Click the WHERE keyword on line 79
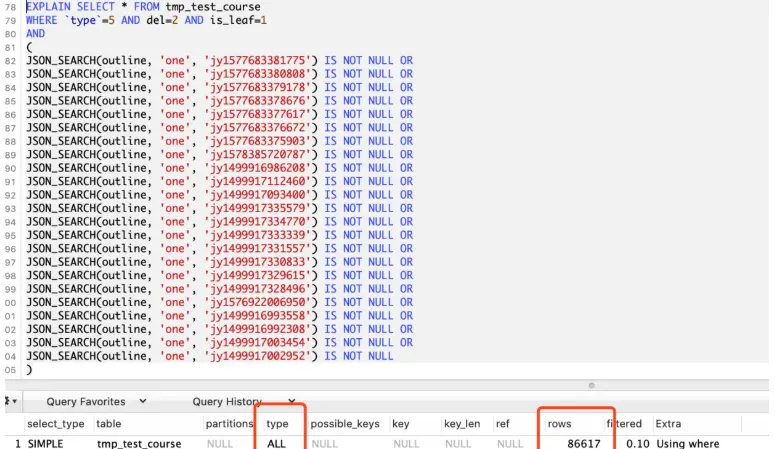This screenshot has width=775, height=449. (42, 20)
